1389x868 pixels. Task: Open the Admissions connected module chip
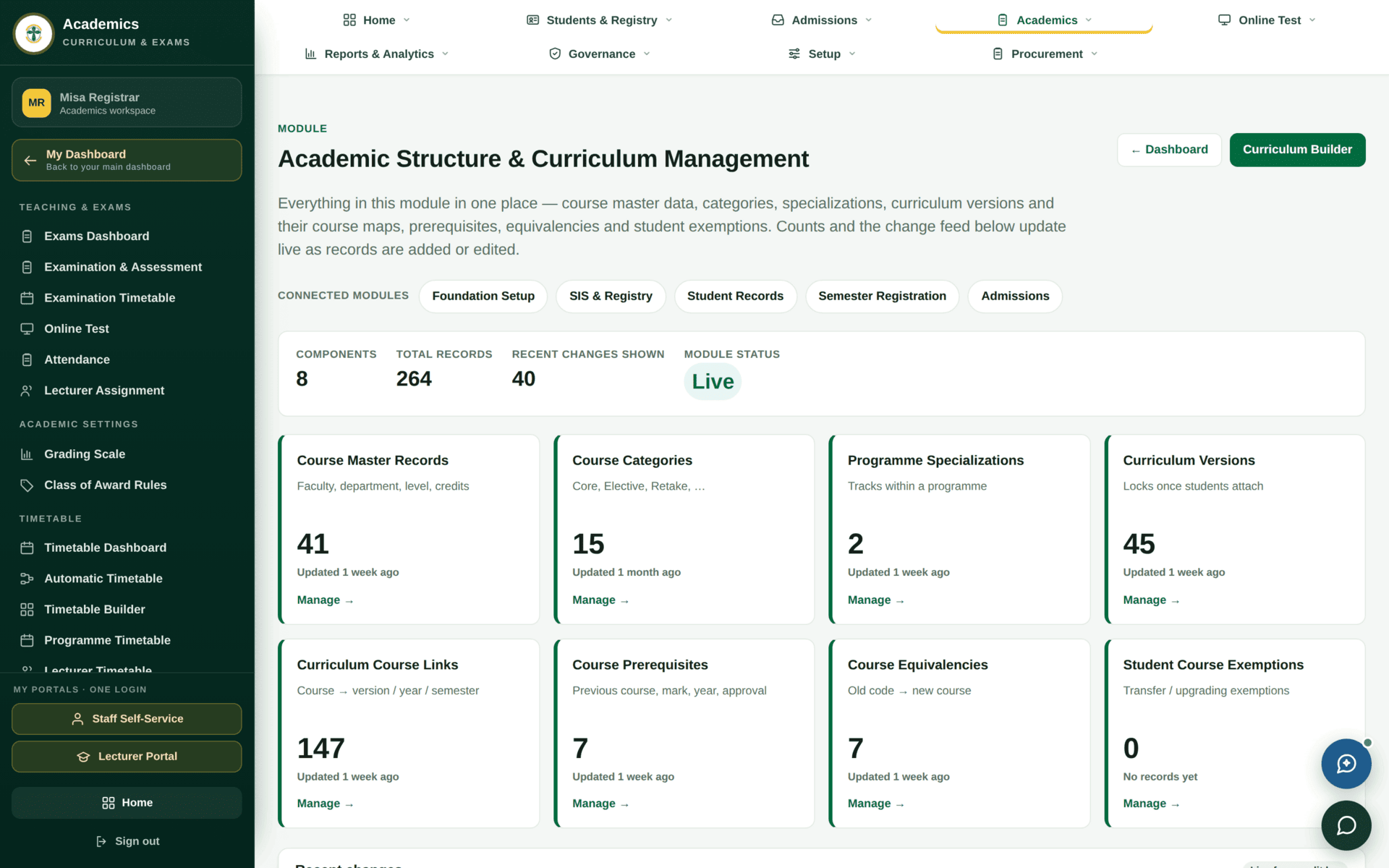click(1015, 297)
